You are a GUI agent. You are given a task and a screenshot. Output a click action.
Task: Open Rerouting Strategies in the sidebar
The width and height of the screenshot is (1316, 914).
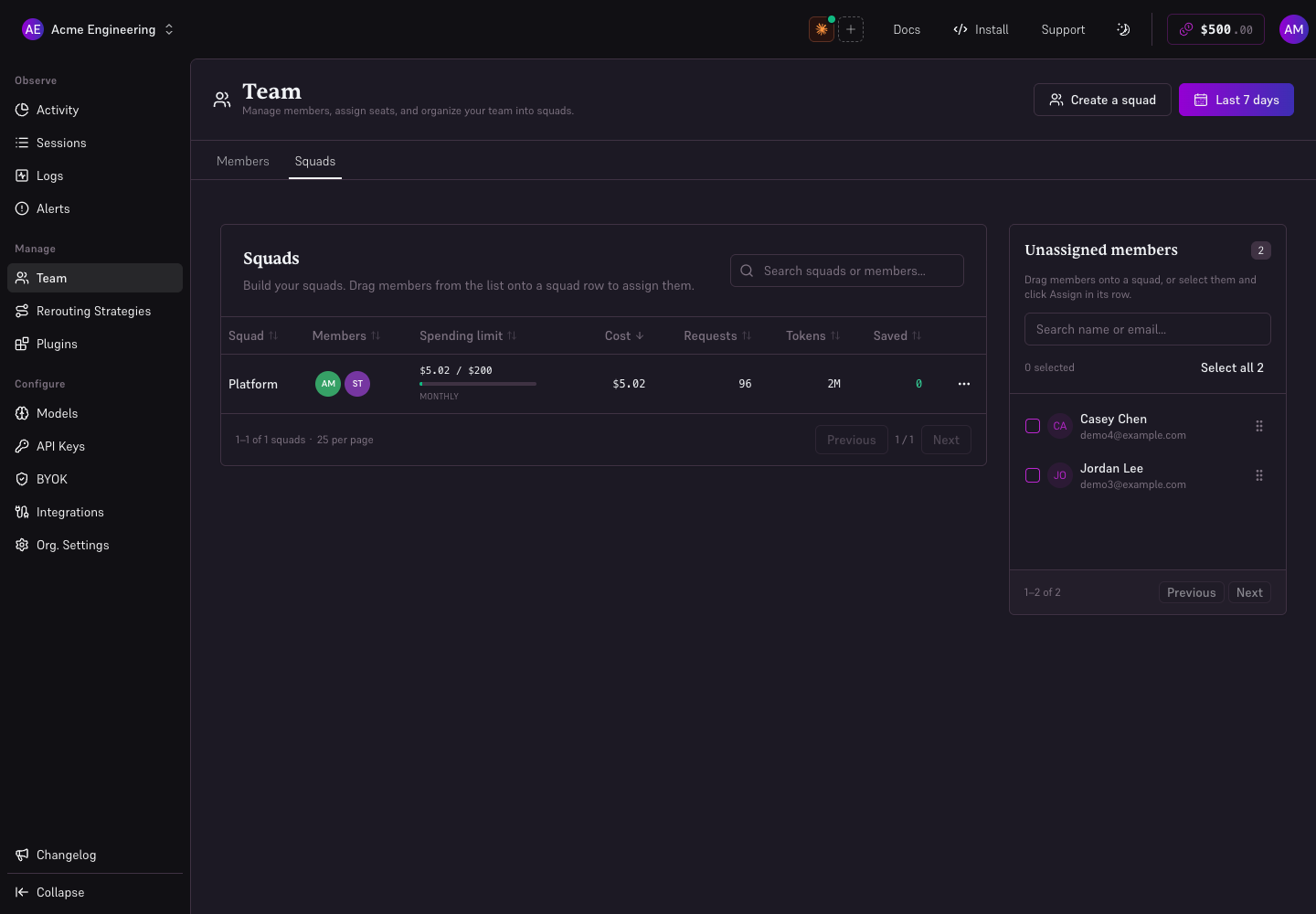(x=95, y=311)
